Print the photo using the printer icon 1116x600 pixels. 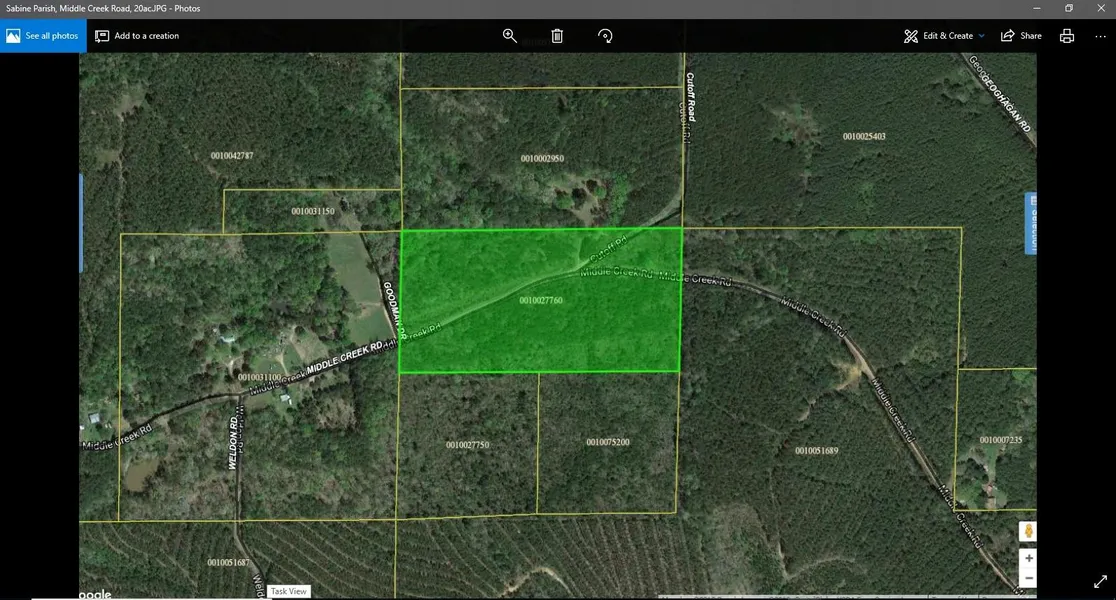point(1067,36)
